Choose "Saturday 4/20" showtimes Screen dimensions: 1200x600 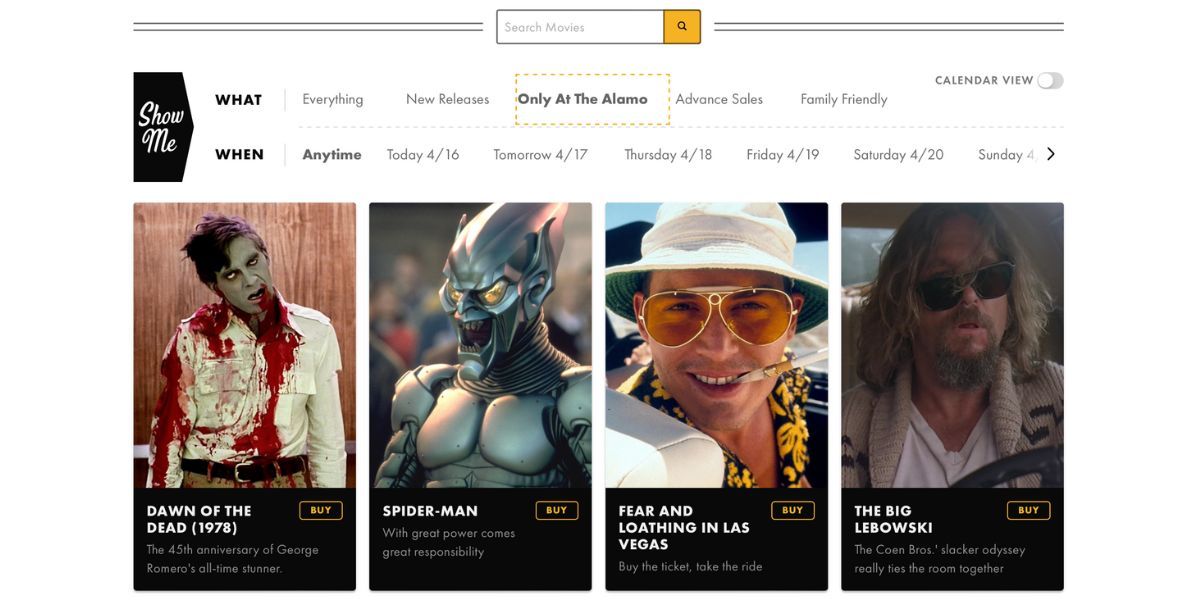[898, 154]
